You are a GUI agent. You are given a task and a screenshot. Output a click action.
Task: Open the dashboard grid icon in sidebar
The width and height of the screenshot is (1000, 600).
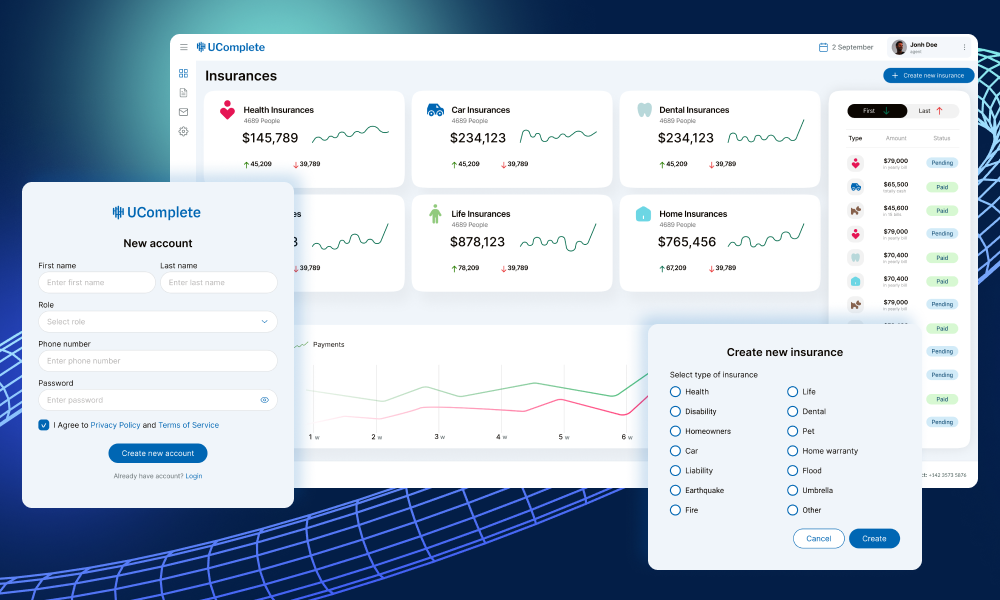(x=183, y=73)
